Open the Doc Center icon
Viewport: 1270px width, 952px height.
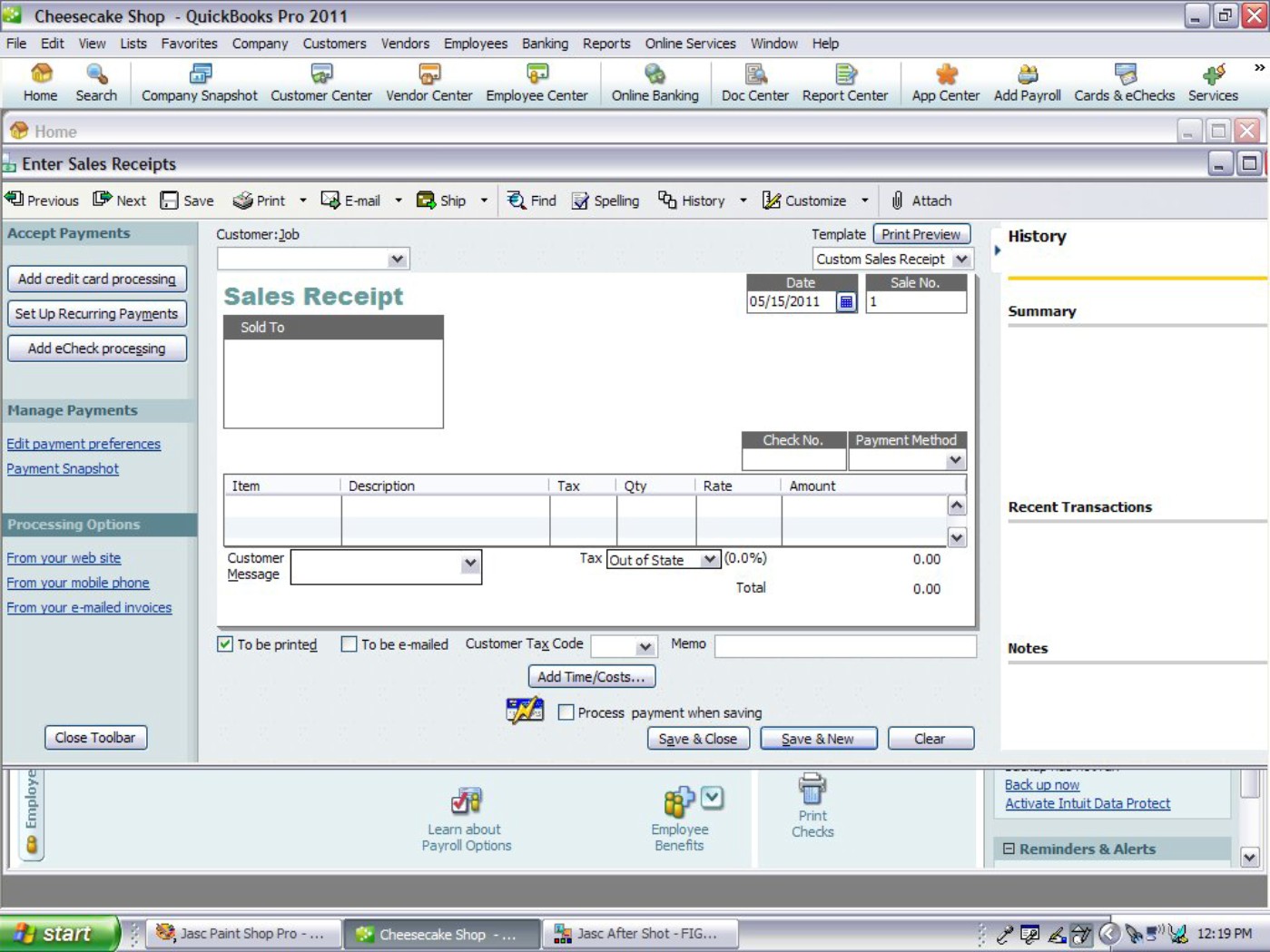(754, 83)
